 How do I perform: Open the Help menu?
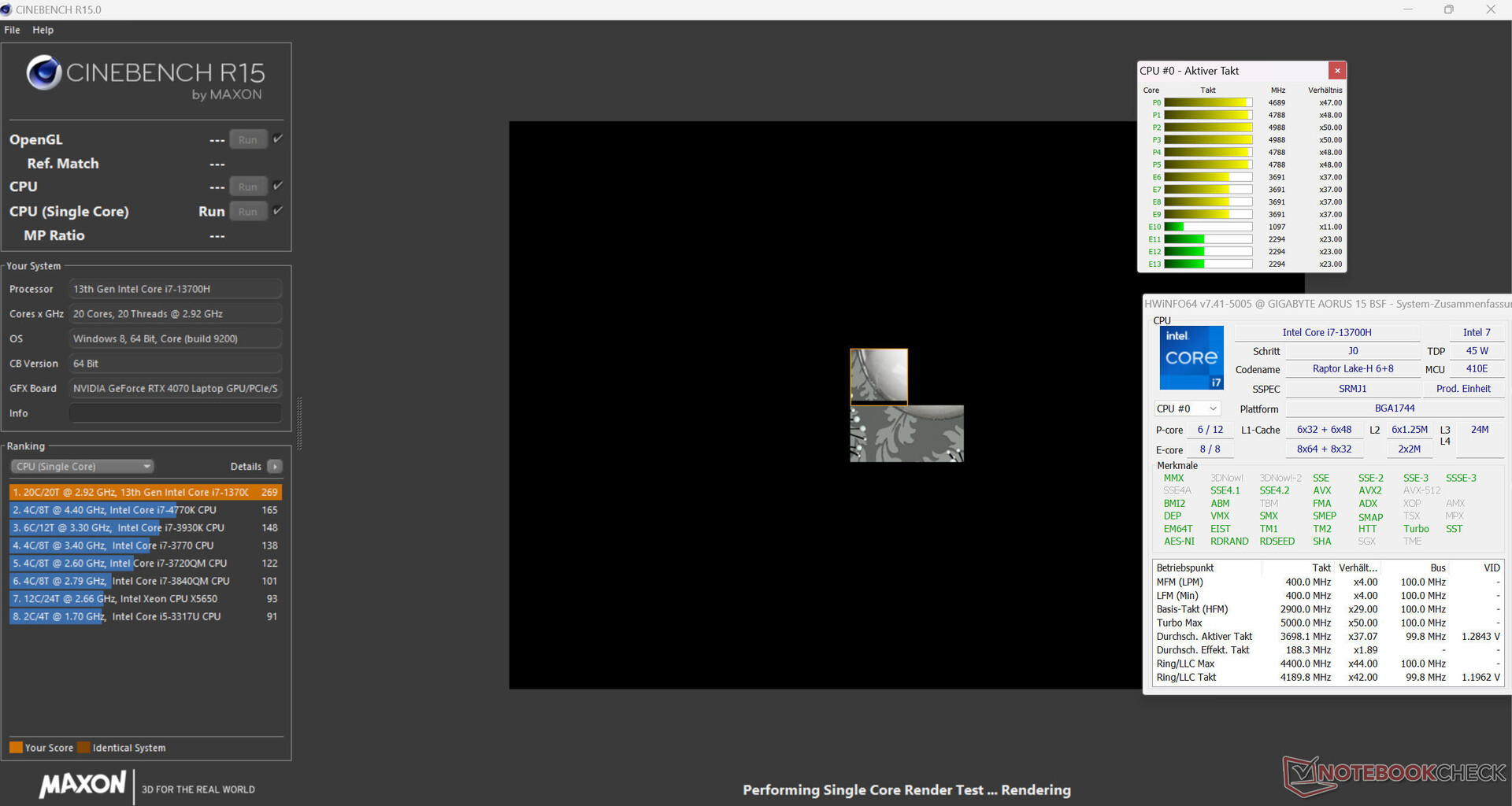tap(43, 30)
